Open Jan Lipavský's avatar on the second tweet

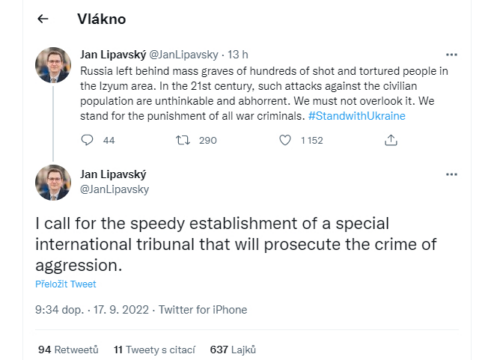pyautogui.click(x=53, y=183)
